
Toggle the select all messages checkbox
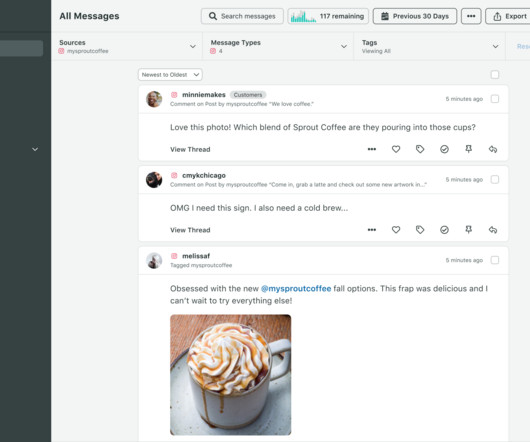pos(495,75)
